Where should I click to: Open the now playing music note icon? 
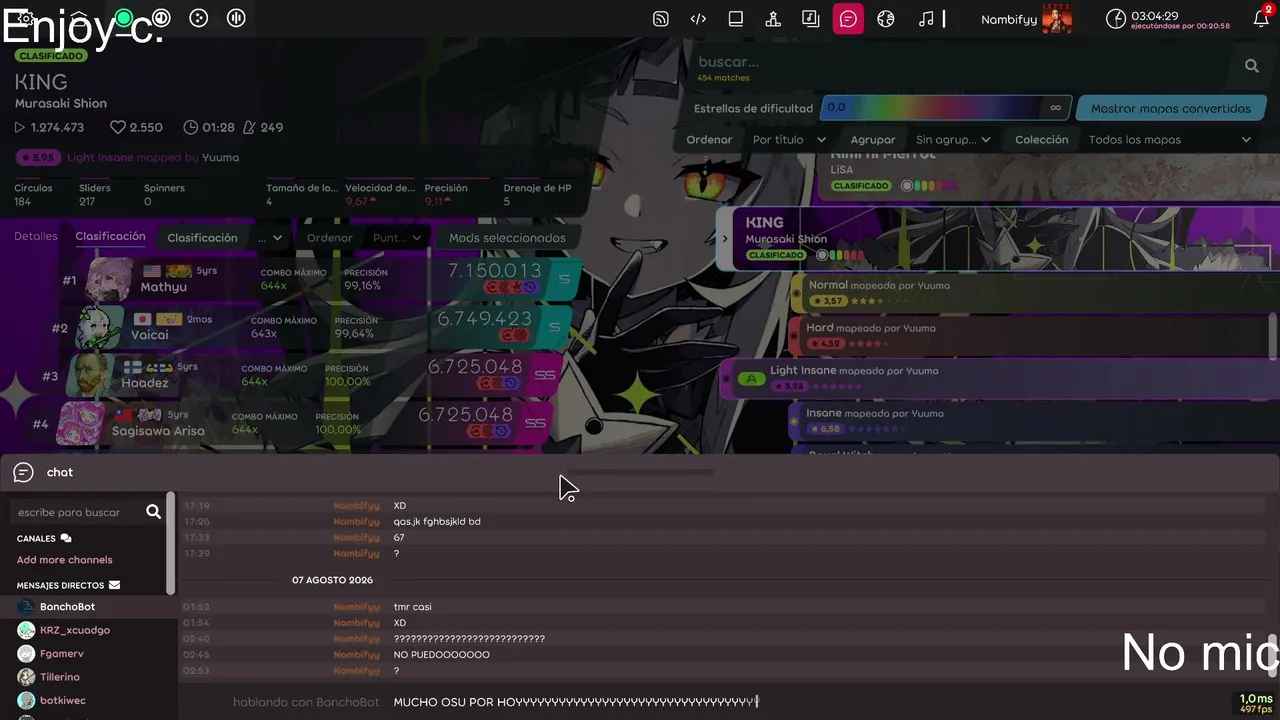(x=926, y=19)
